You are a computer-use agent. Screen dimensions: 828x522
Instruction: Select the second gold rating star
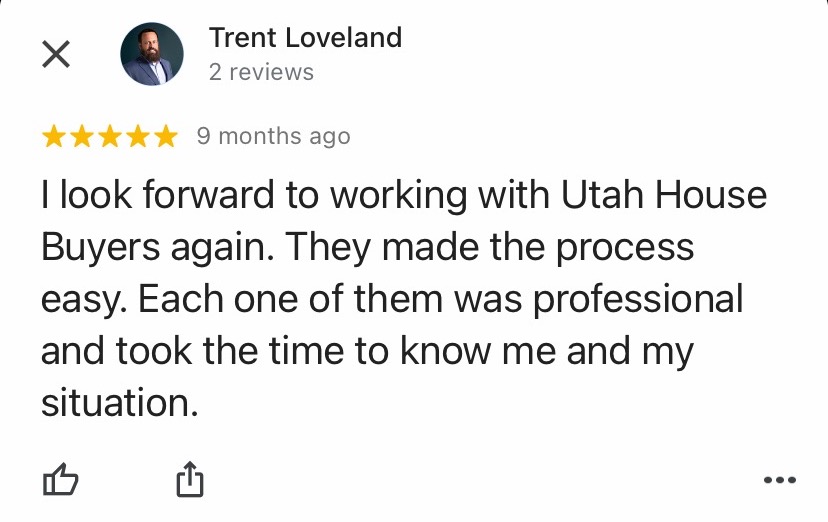(82, 136)
